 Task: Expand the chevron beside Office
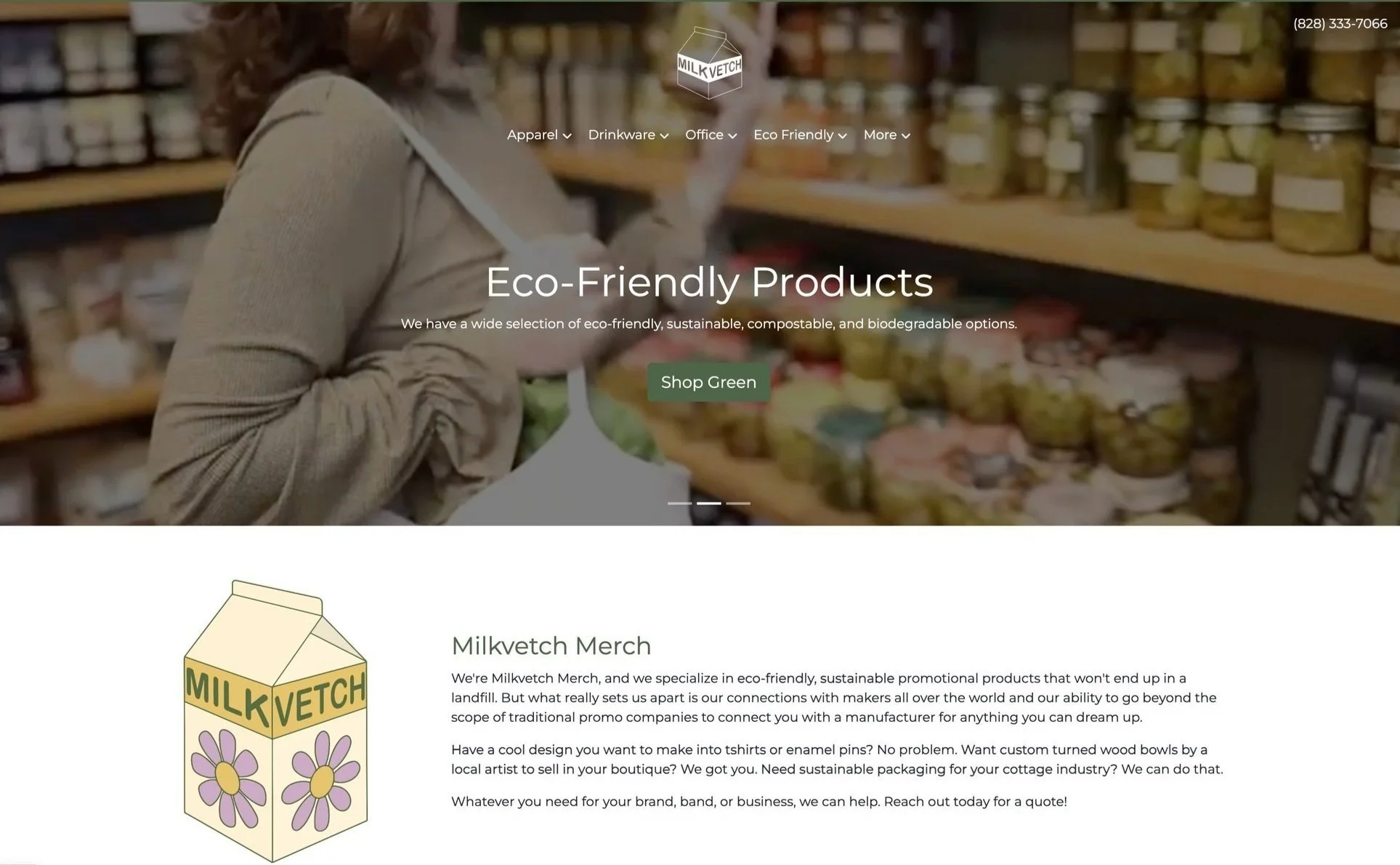click(732, 136)
